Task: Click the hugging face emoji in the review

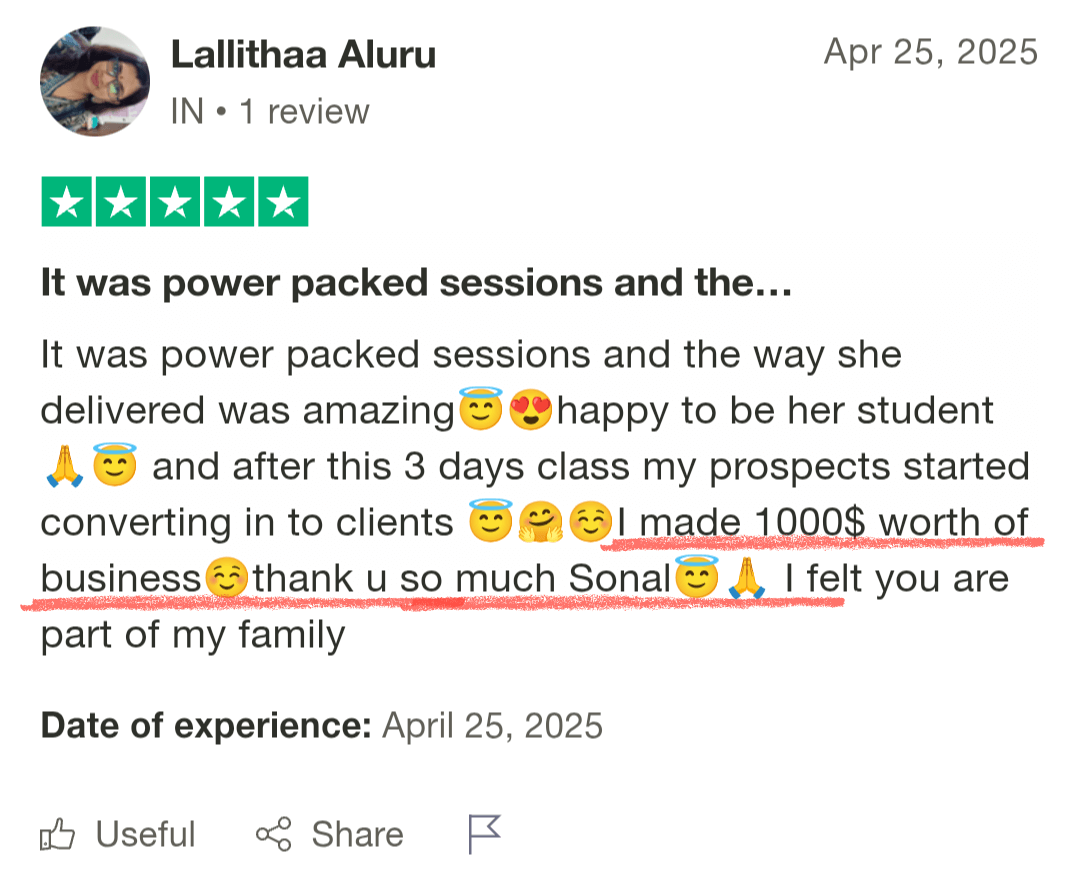Action: 539,523
